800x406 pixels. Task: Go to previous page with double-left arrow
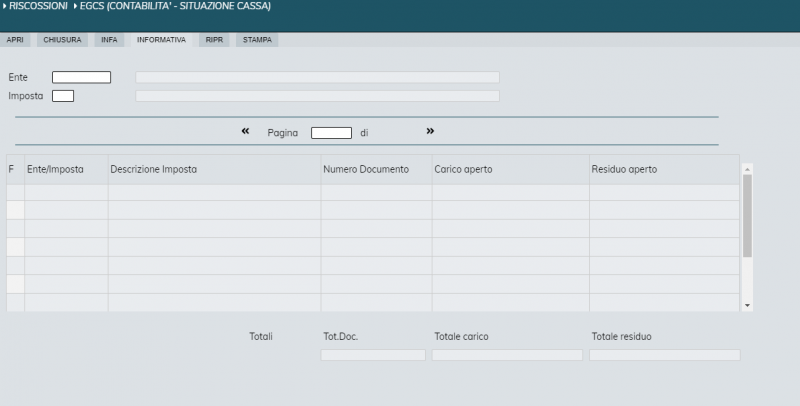click(x=245, y=131)
